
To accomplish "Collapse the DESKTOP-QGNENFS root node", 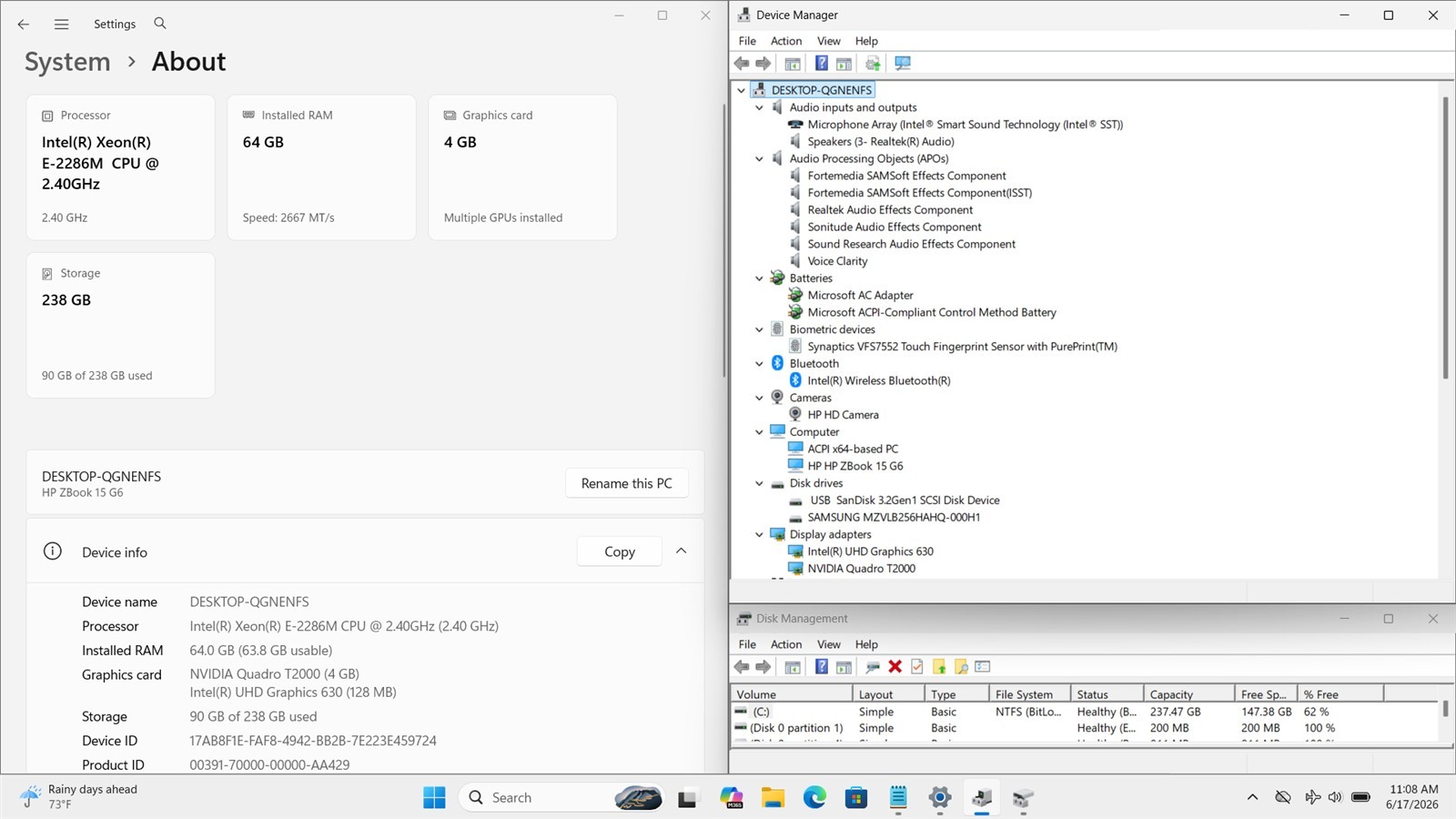I will coord(742,90).
